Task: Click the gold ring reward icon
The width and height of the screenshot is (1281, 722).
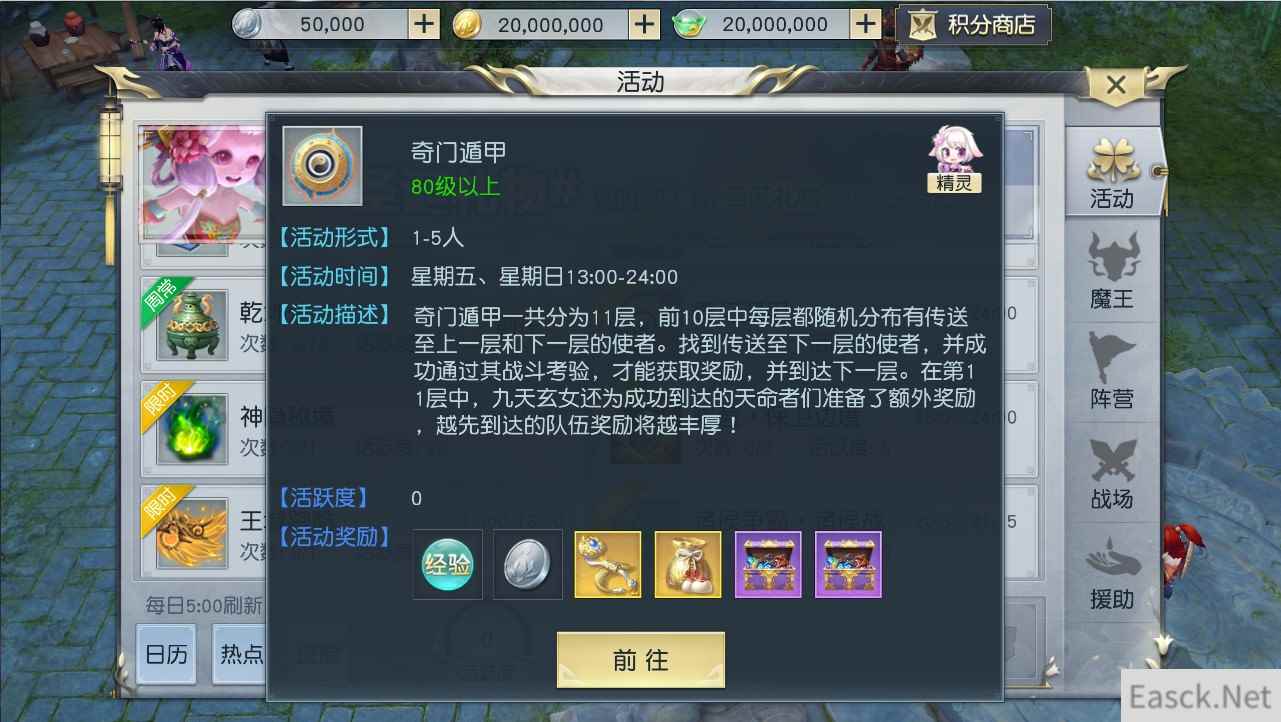Action: (608, 564)
